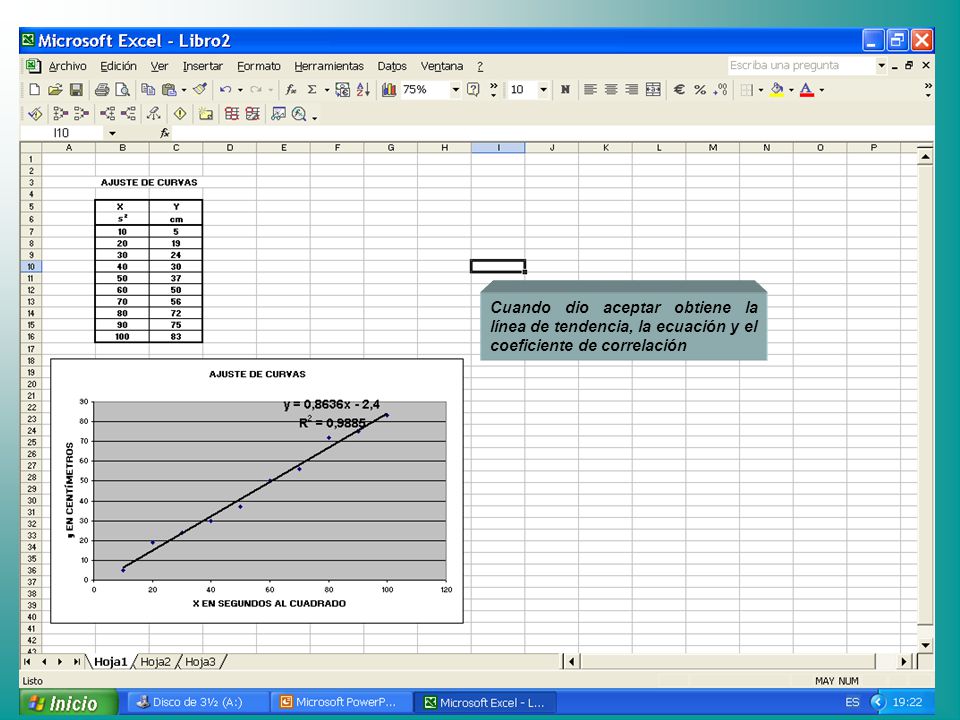Open the zoom 75% dropdown
The height and width of the screenshot is (720, 960).
[456, 90]
